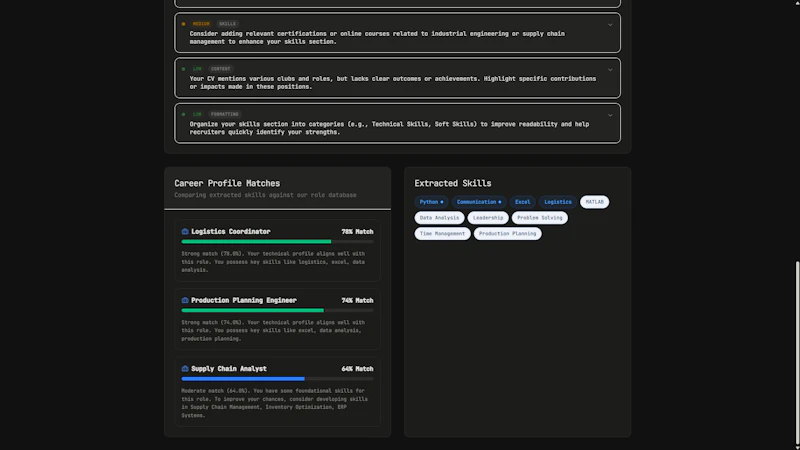
Task: Click the Time Management skill chip
Action: [442, 234]
